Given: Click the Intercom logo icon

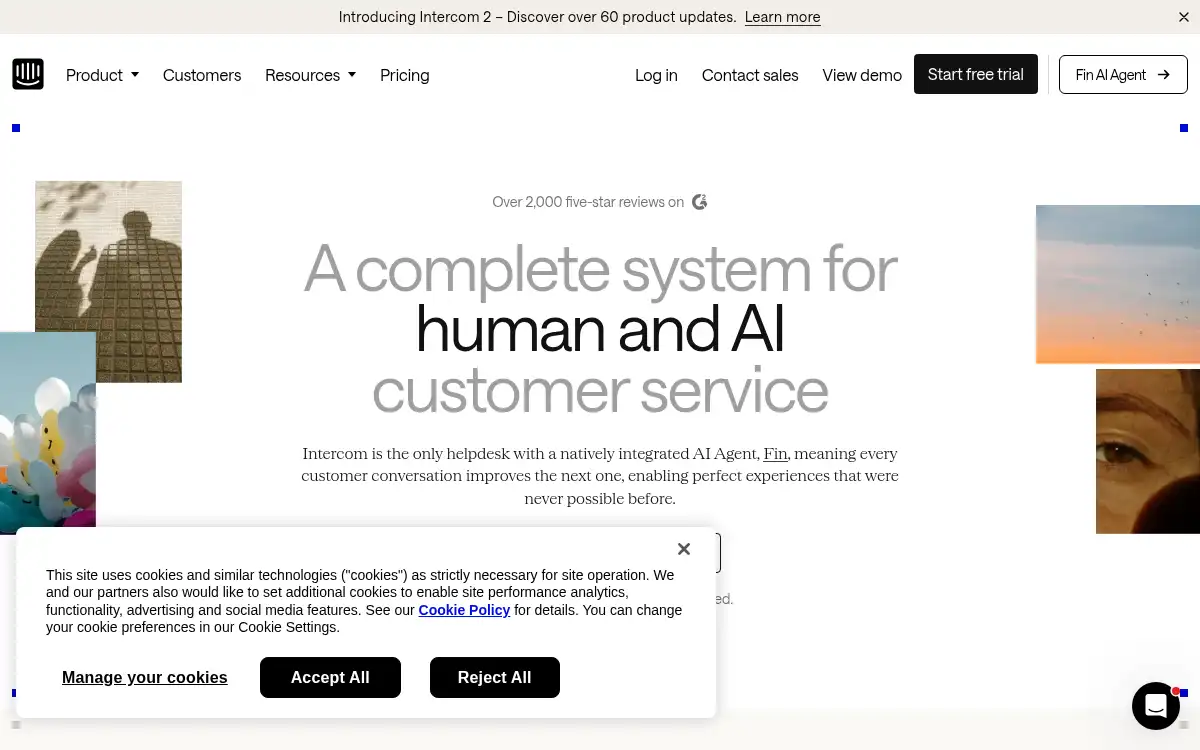Looking at the screenshot, I should coord(28,74).
